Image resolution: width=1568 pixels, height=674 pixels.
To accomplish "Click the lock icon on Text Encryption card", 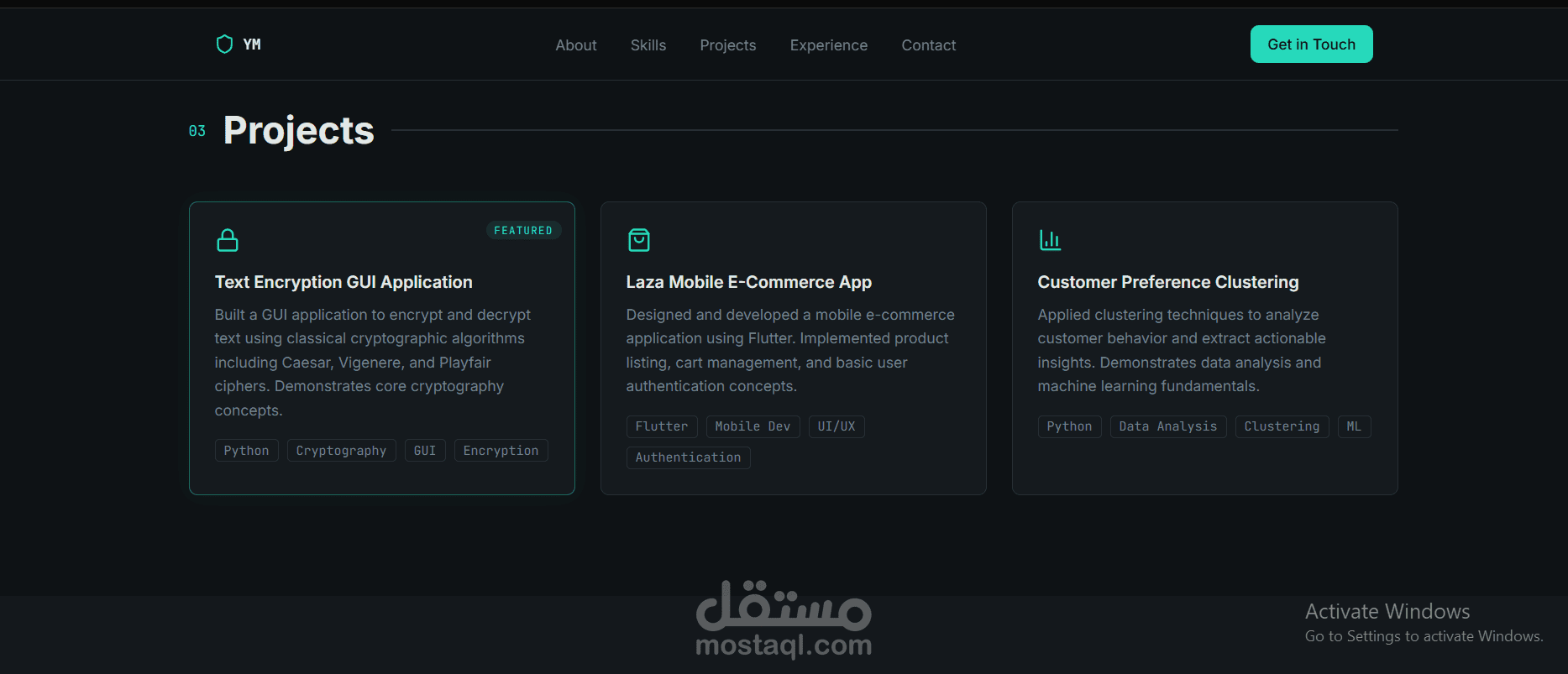I will click(x=228, y=240).
